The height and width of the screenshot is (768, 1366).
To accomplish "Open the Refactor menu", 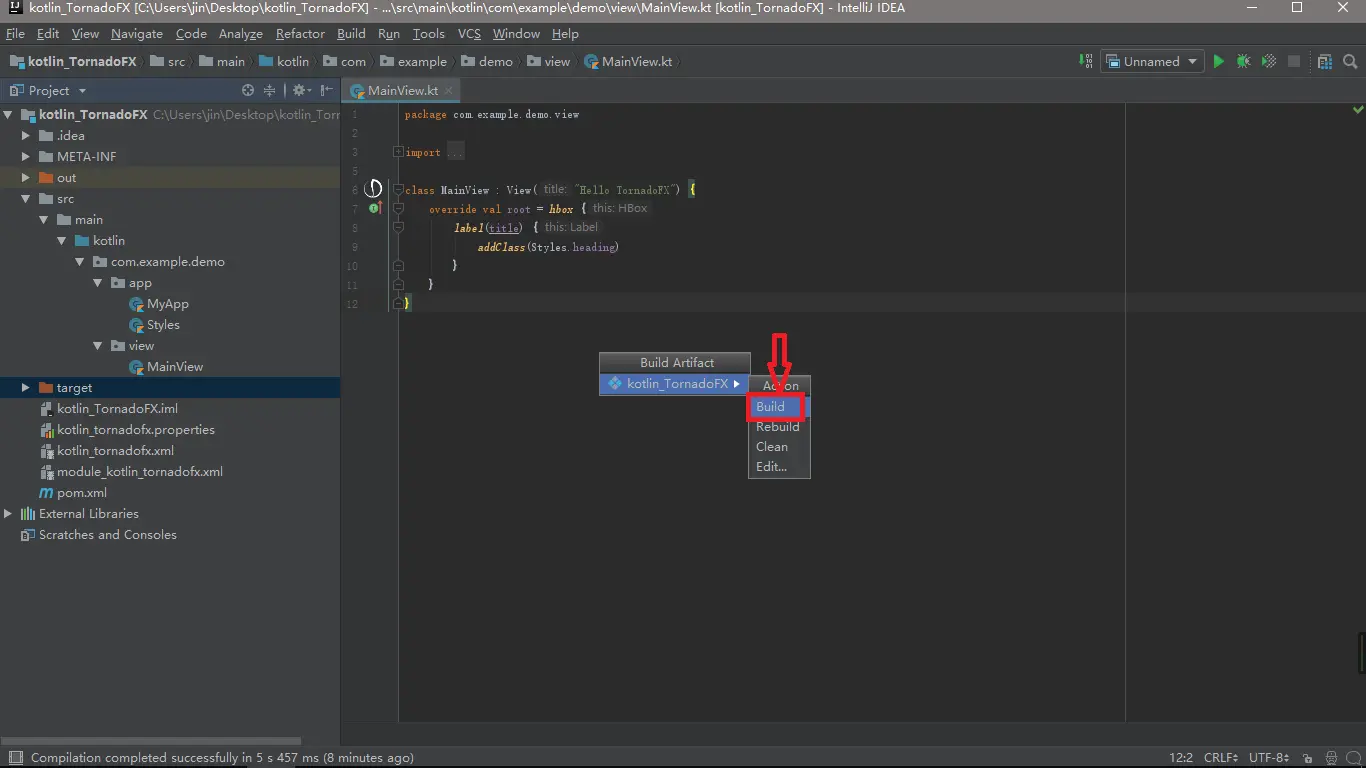I will click(300, 33).
